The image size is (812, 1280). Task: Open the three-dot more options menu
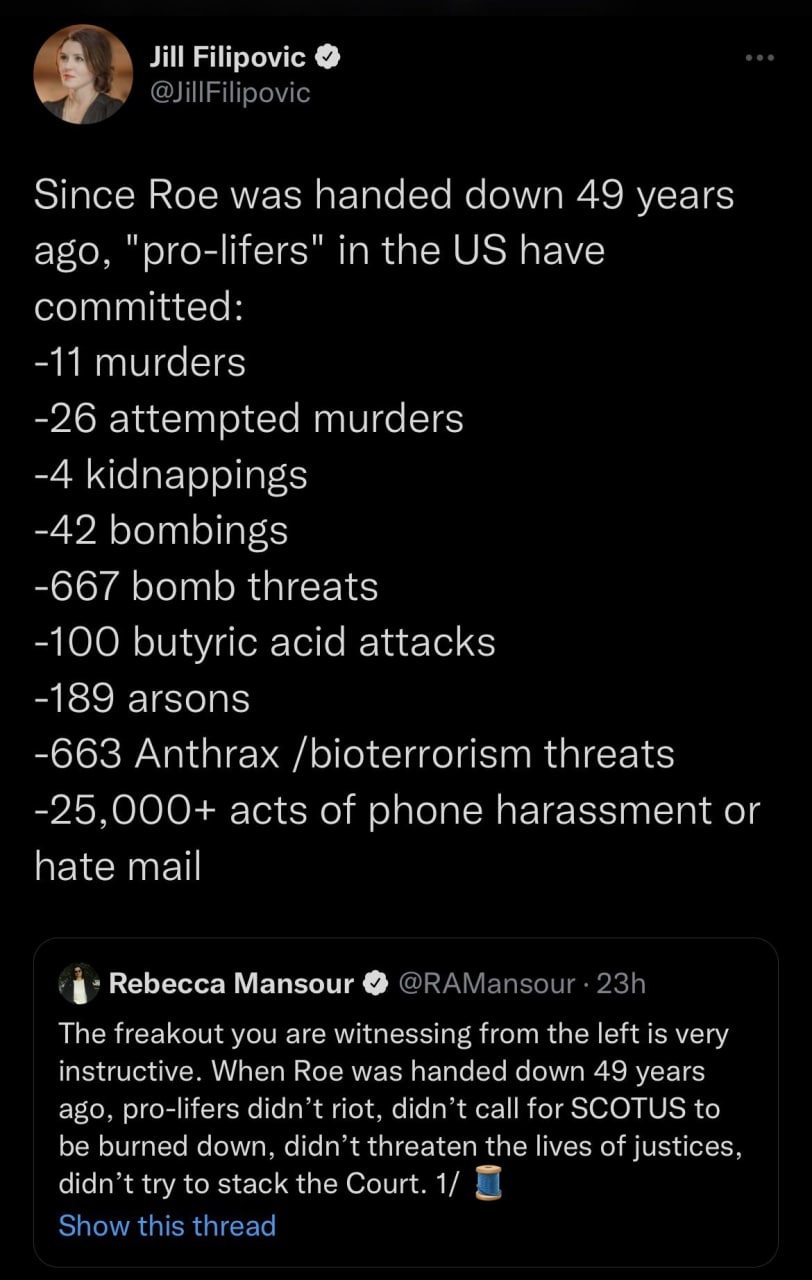click(760, 58)
